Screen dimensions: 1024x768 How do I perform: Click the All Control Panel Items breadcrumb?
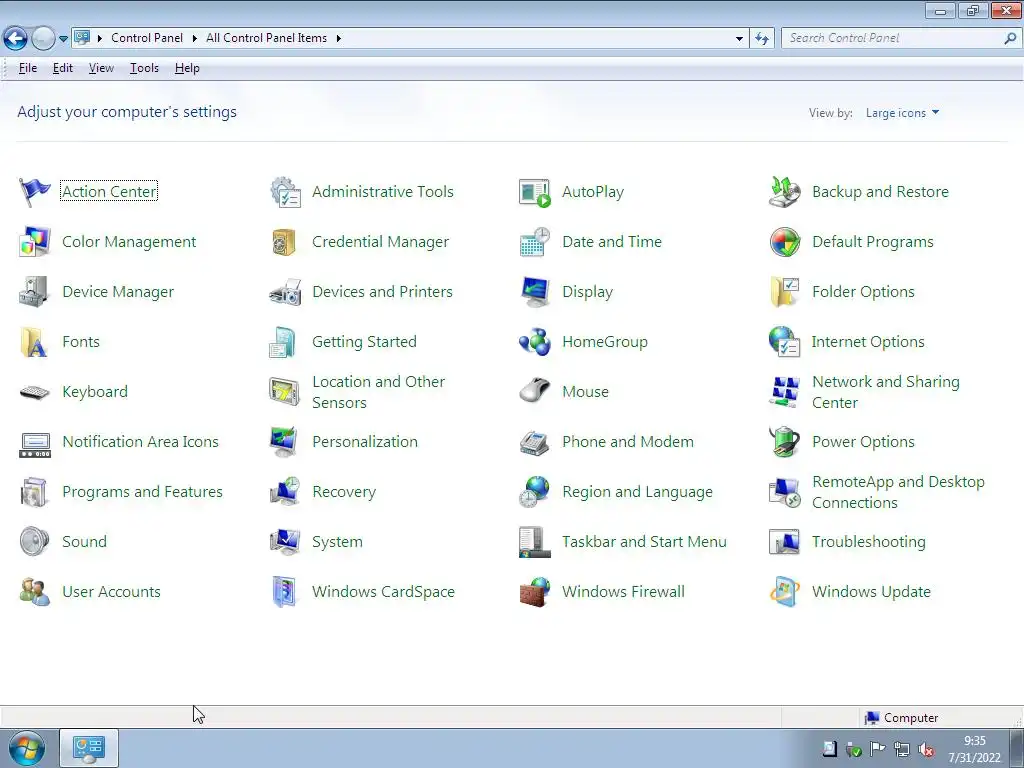(266, 39)
